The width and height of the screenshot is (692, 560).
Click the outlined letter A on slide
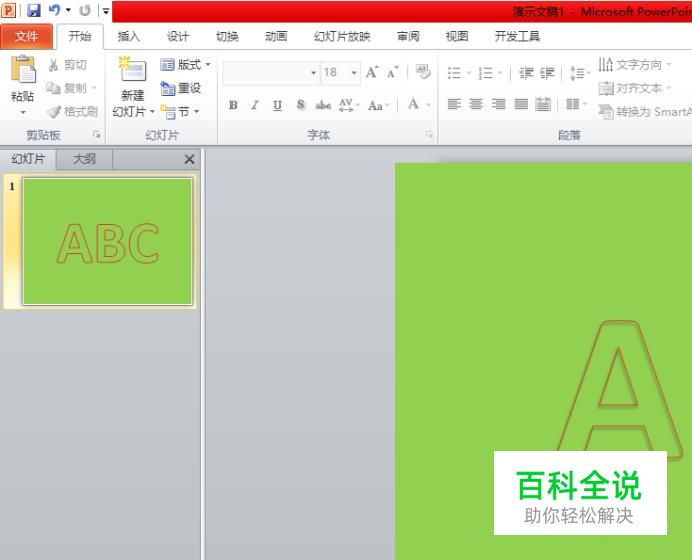[x=618, y=391]
